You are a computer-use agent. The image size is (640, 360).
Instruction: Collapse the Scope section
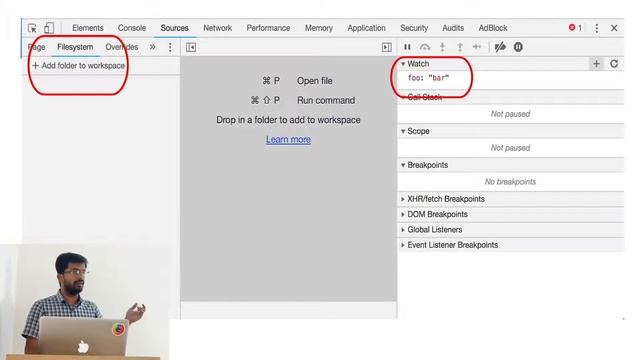416,131
